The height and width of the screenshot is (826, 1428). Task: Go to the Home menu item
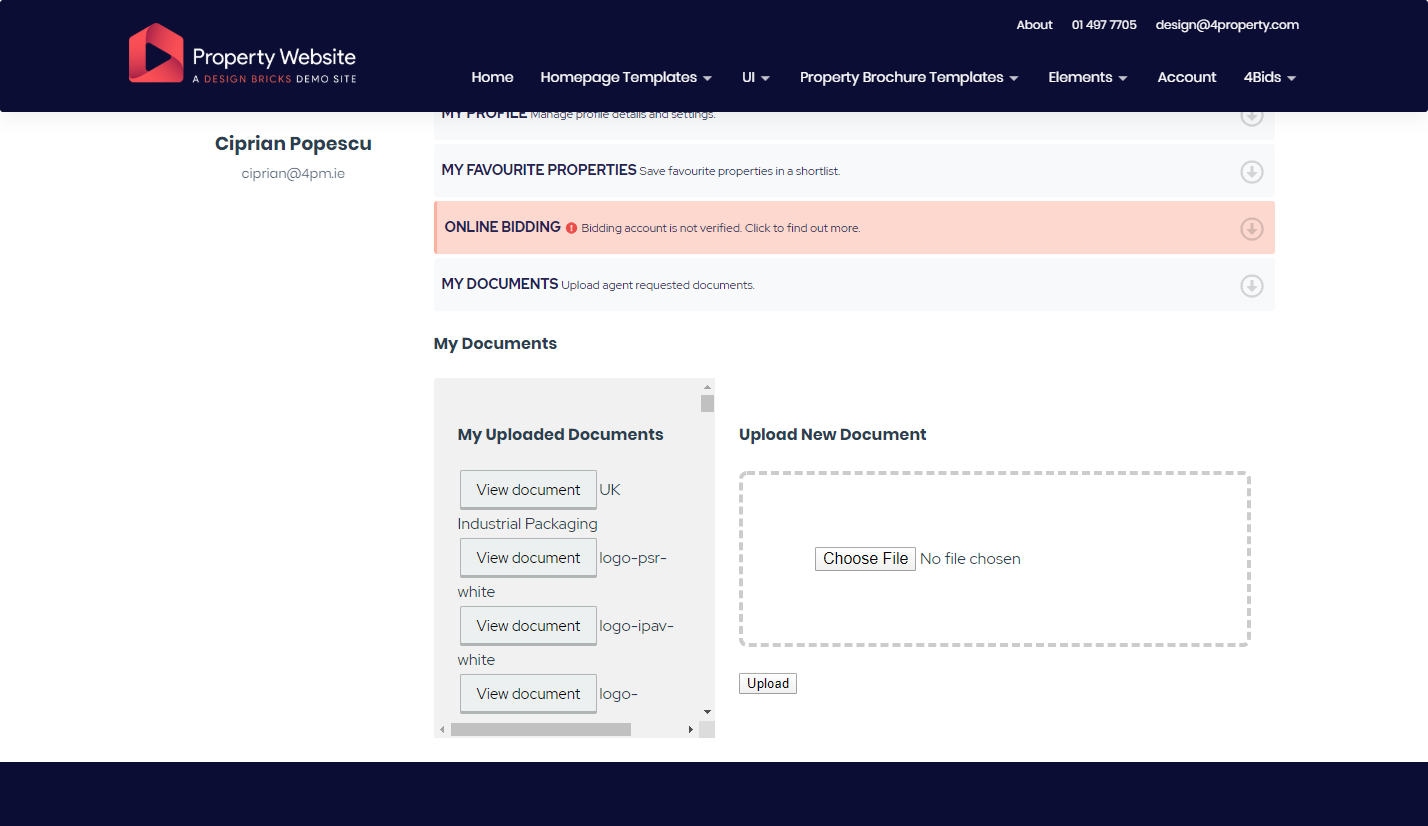point(492,77)
